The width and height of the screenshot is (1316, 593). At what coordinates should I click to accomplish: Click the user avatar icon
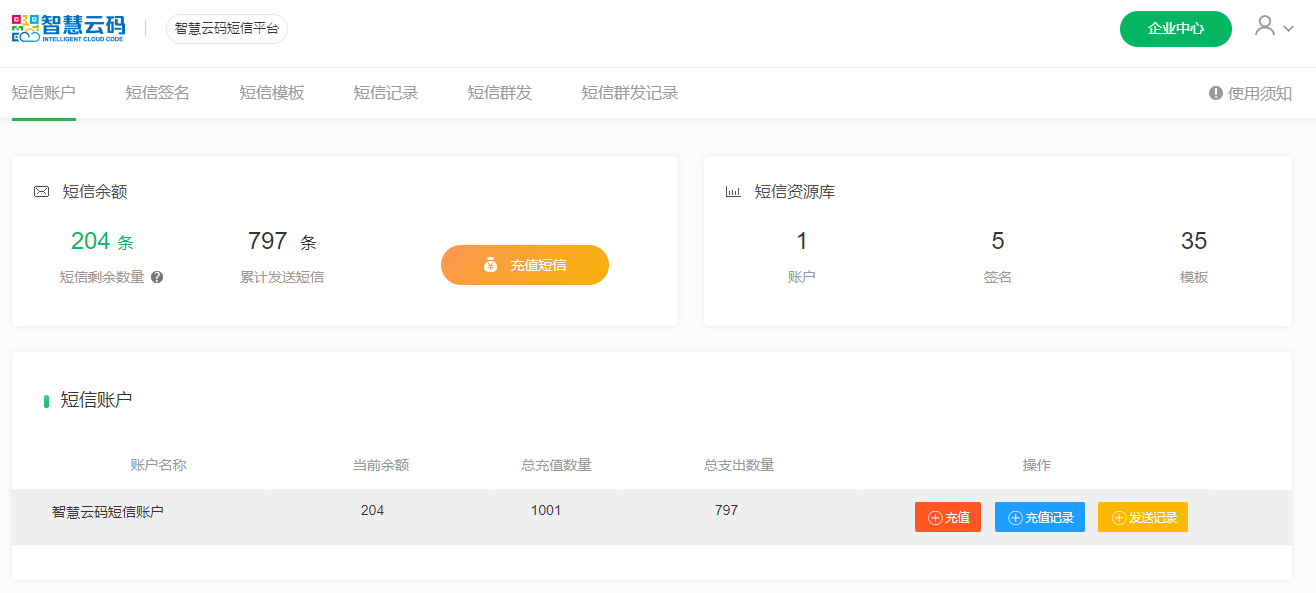click(x=1265, y=26)
